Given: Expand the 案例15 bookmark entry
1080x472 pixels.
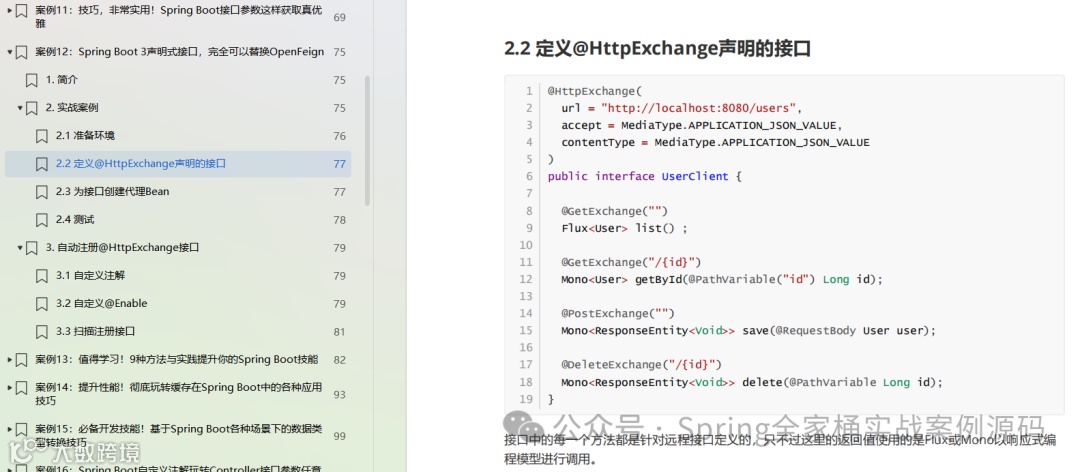Looking at the screenshot, I should pos(9,429).
